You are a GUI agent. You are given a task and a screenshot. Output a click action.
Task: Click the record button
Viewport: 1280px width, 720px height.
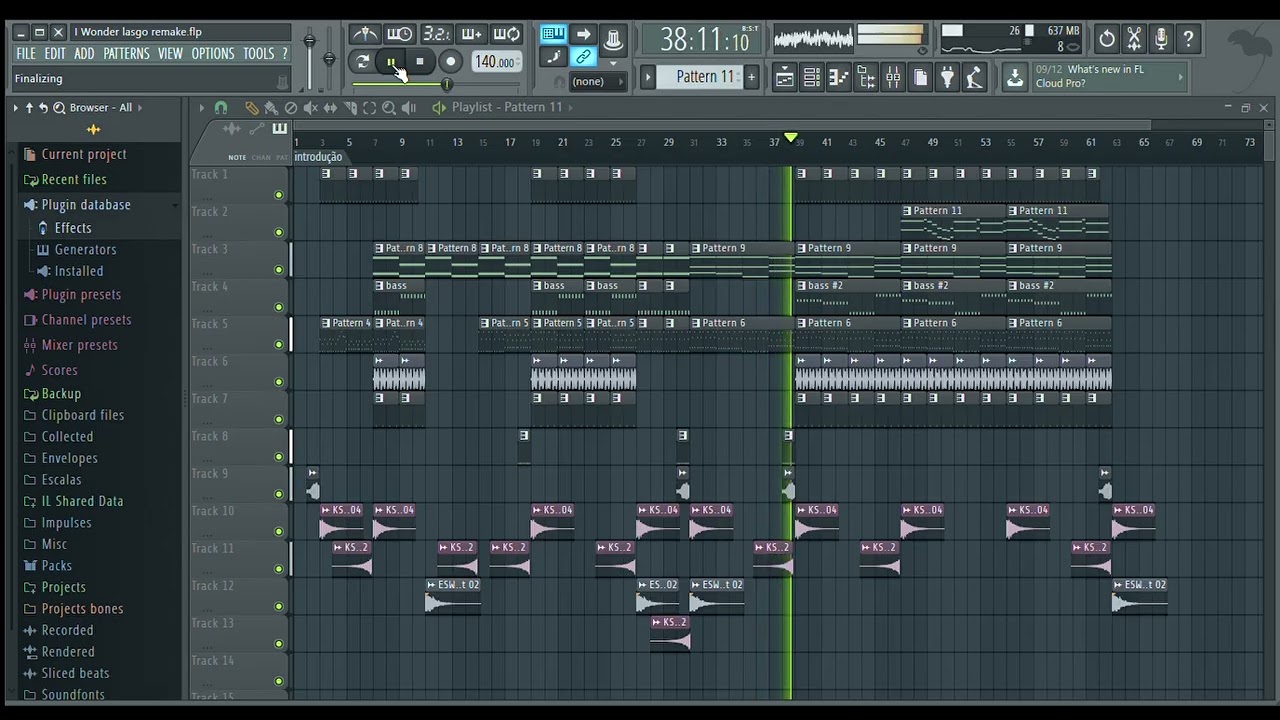tap(450, 62)
